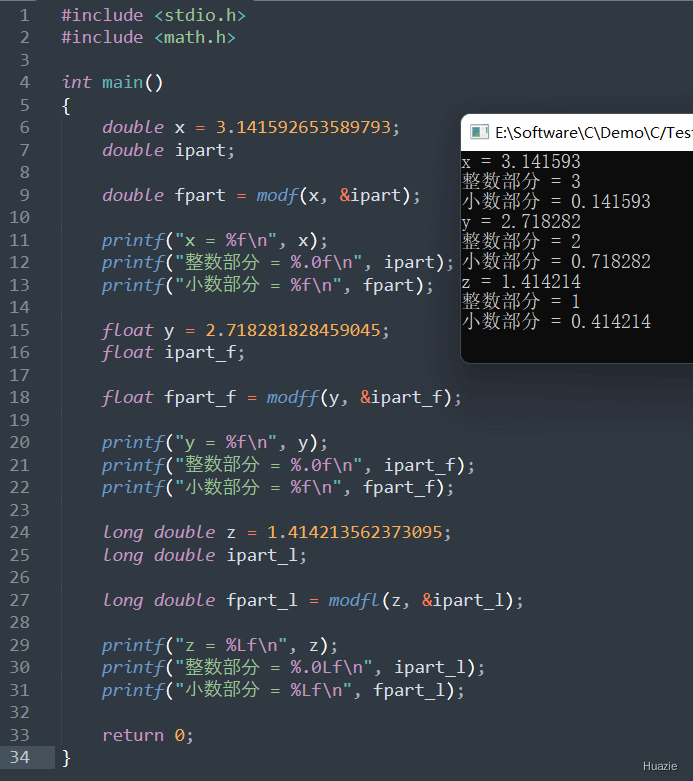Click the console window icon in title bar
Viewport: 693px width, 781px height.
[479, 132]
